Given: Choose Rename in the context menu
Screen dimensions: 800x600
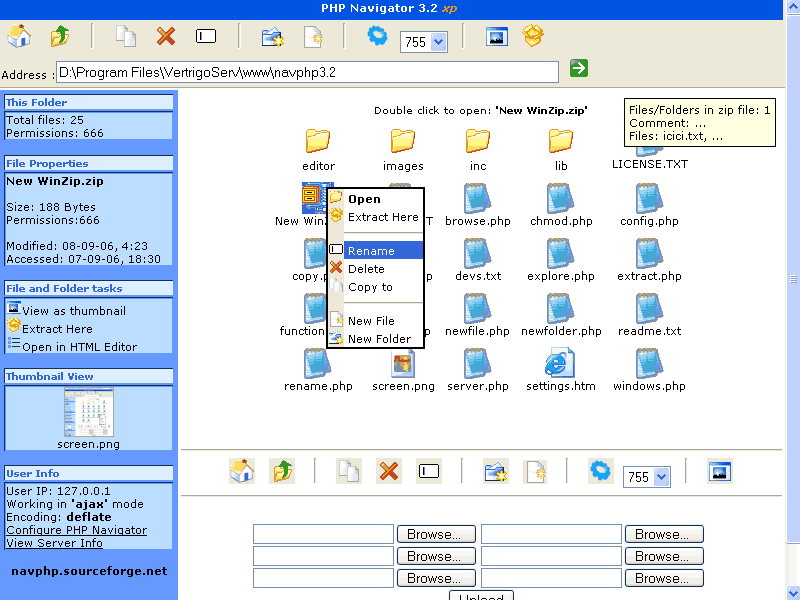Looking at the screenshot, I should click(x=376, y=251).
